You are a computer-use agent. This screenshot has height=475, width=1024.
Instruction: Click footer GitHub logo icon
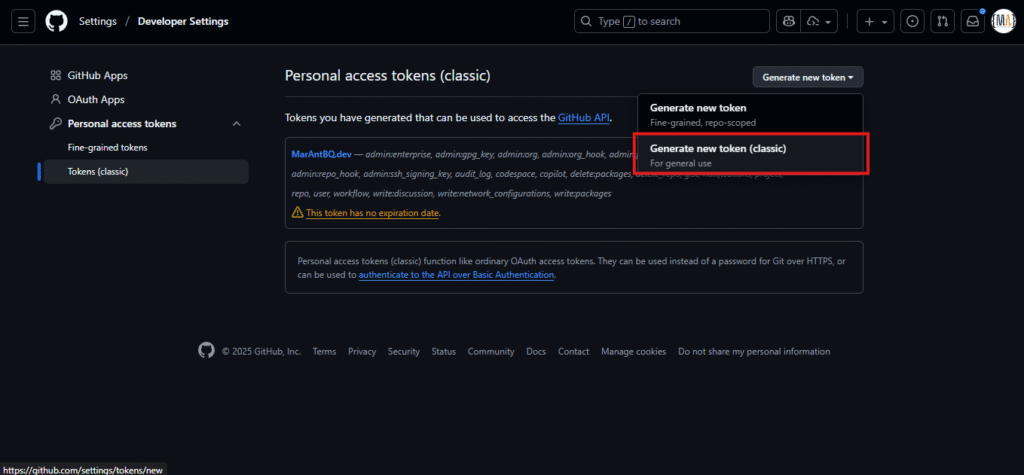(x=206, y=351)
